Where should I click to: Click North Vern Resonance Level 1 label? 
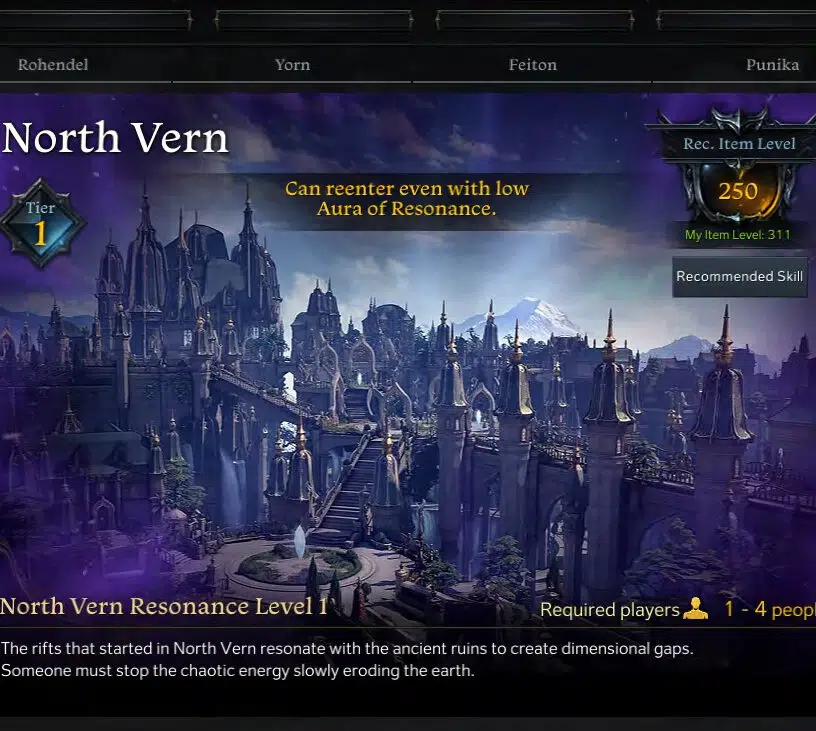click(x=163, y=607)
